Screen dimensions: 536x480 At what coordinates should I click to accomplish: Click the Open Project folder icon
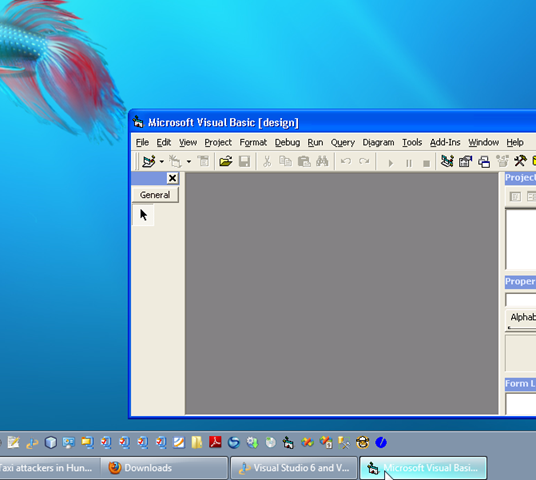click(x=226, y=161)
